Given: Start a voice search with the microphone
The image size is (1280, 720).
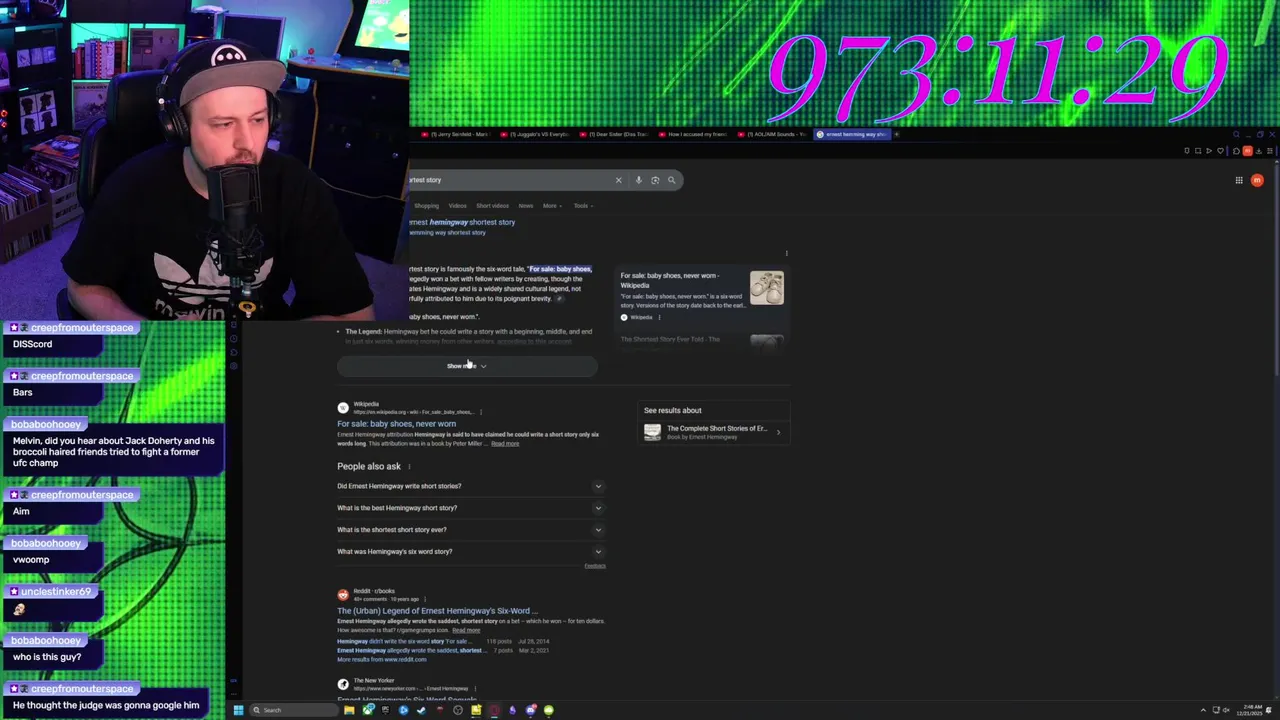Looking at the screenshot, I should point(638,180).
